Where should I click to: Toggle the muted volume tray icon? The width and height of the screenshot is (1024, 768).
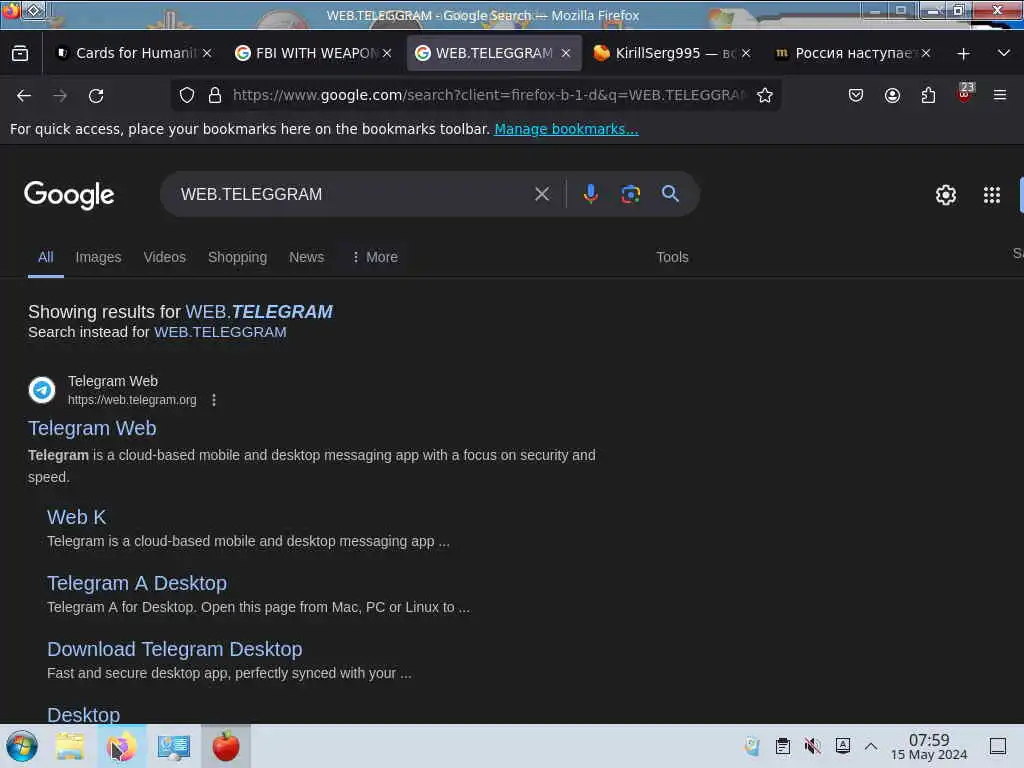[812, 746]
